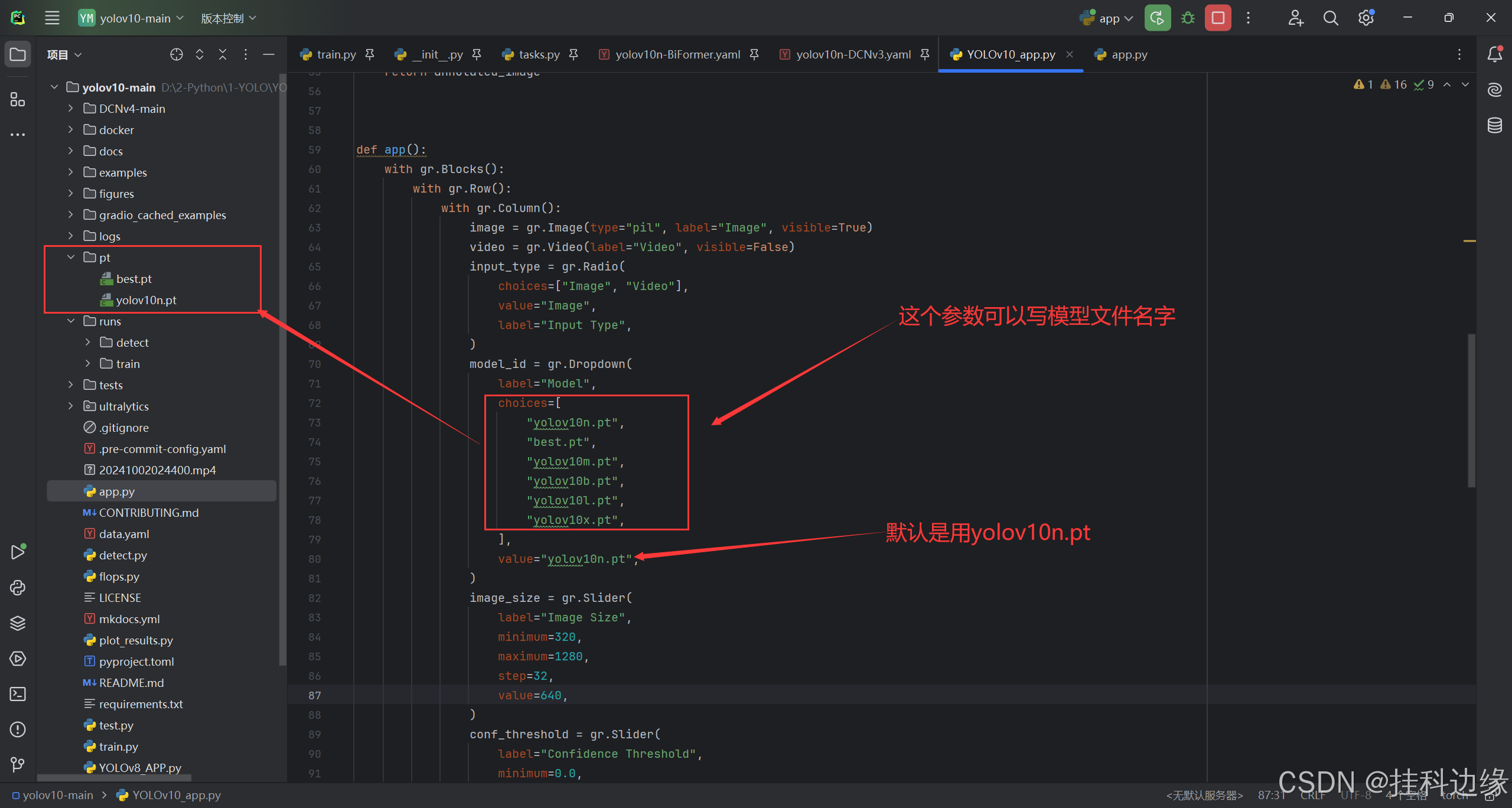Open the Git branch tool window
1512x808 pixels.
18,765
